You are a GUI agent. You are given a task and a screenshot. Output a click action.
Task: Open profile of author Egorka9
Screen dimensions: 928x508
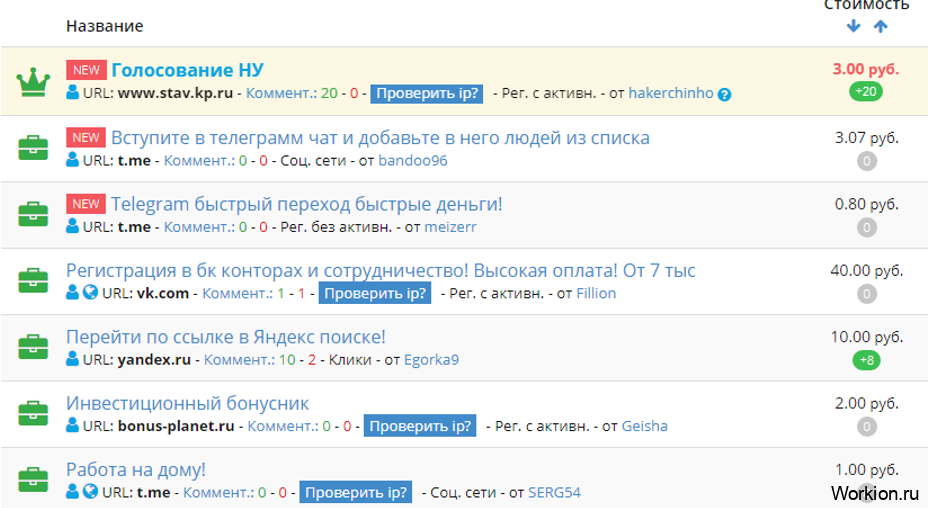pyautogui.click(x=431, y=359)
